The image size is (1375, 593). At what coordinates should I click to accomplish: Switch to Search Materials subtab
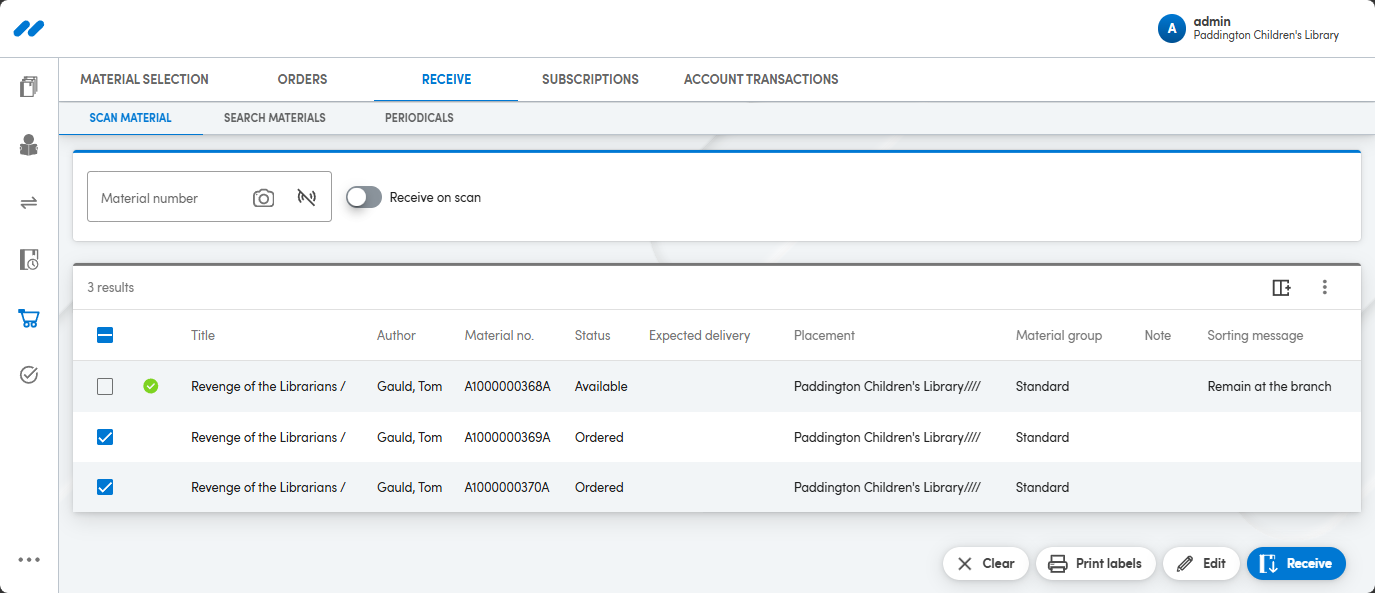coord(275,118)
